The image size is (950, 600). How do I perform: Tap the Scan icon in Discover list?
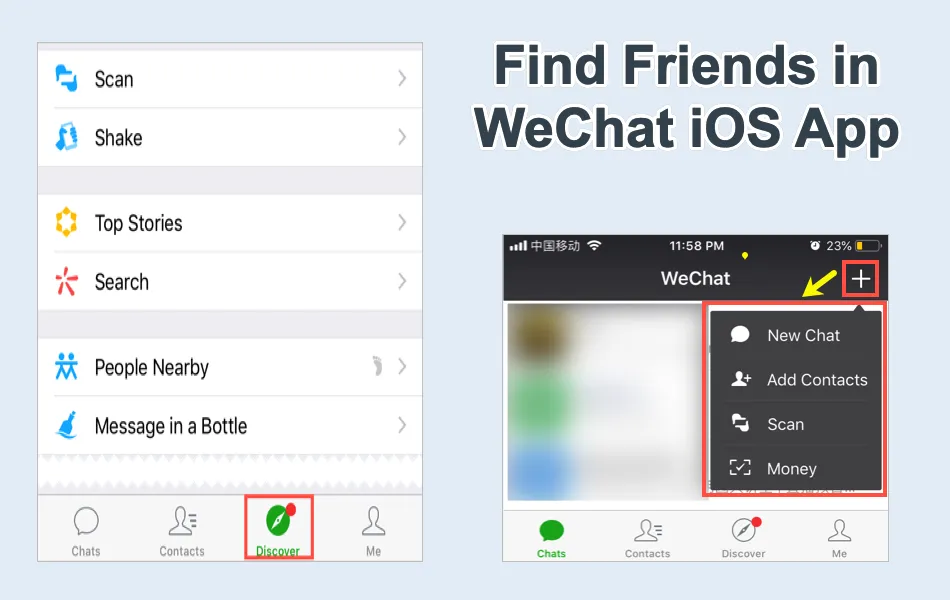[66, 78]
